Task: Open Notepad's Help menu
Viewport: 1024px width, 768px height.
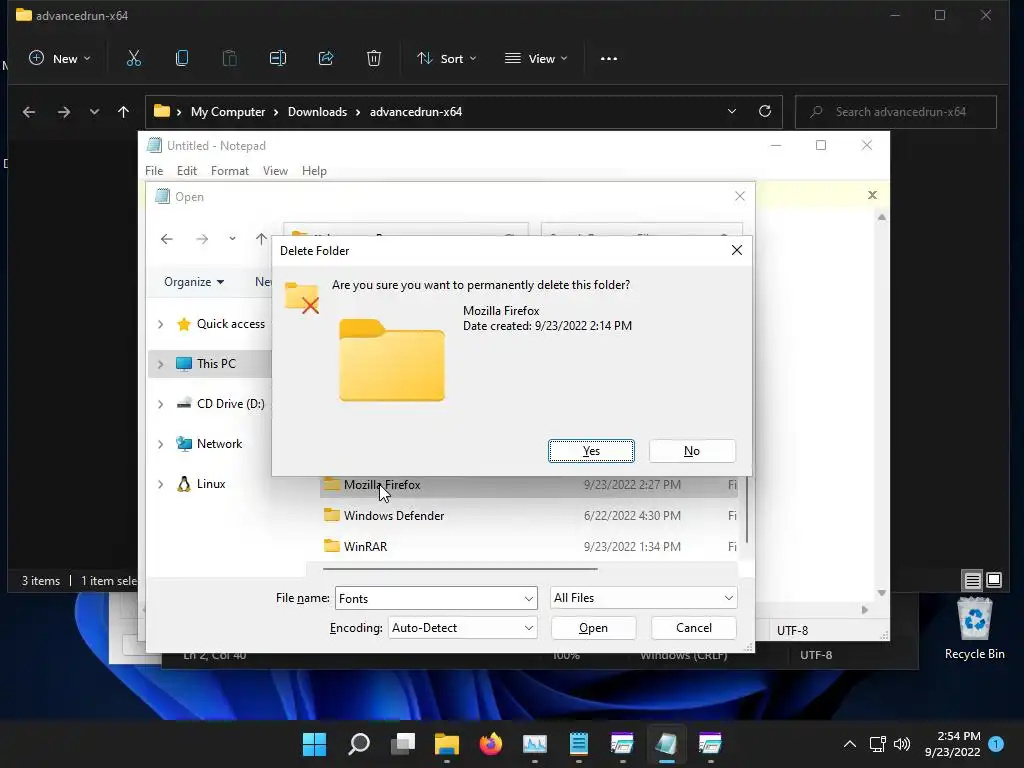Action: coord(314,171)
